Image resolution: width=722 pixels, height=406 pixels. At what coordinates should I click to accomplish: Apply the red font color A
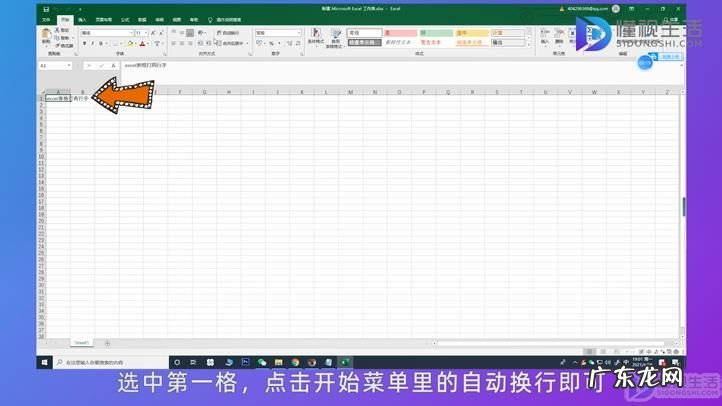pos(142,43)
